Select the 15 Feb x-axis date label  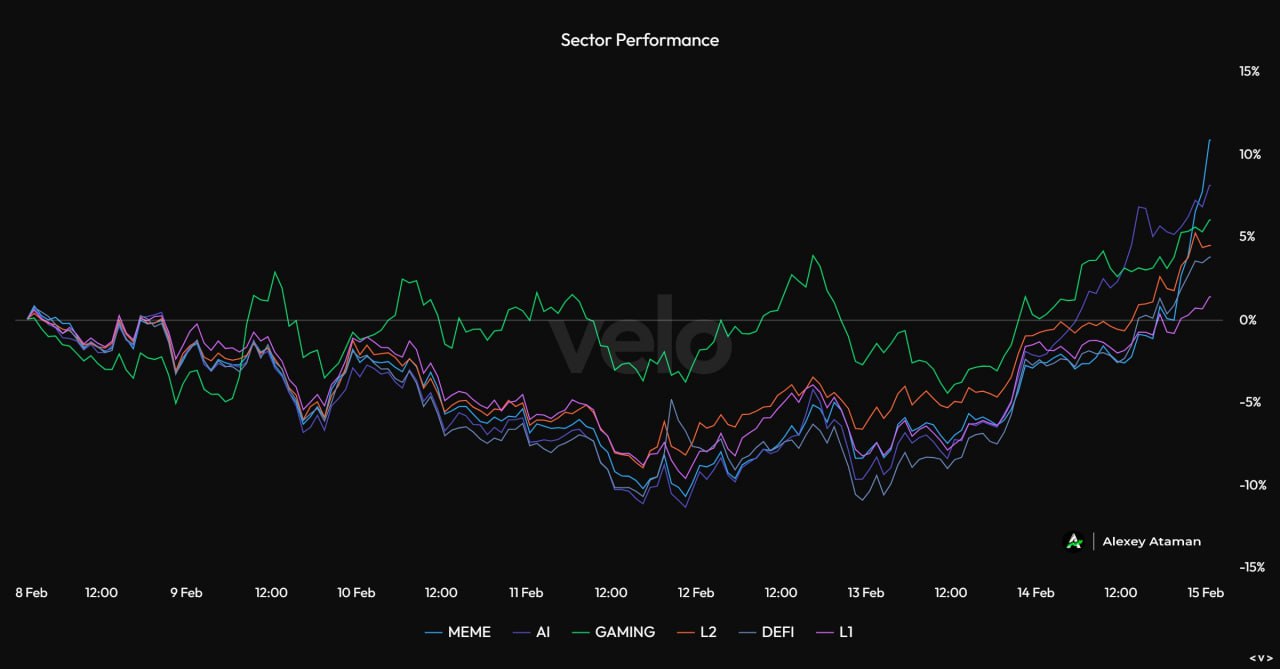point(1206,592)
